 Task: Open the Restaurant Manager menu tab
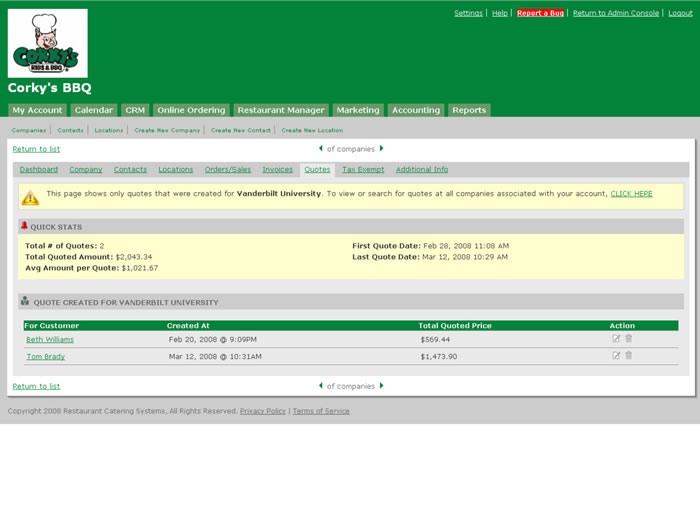[281, 110]
